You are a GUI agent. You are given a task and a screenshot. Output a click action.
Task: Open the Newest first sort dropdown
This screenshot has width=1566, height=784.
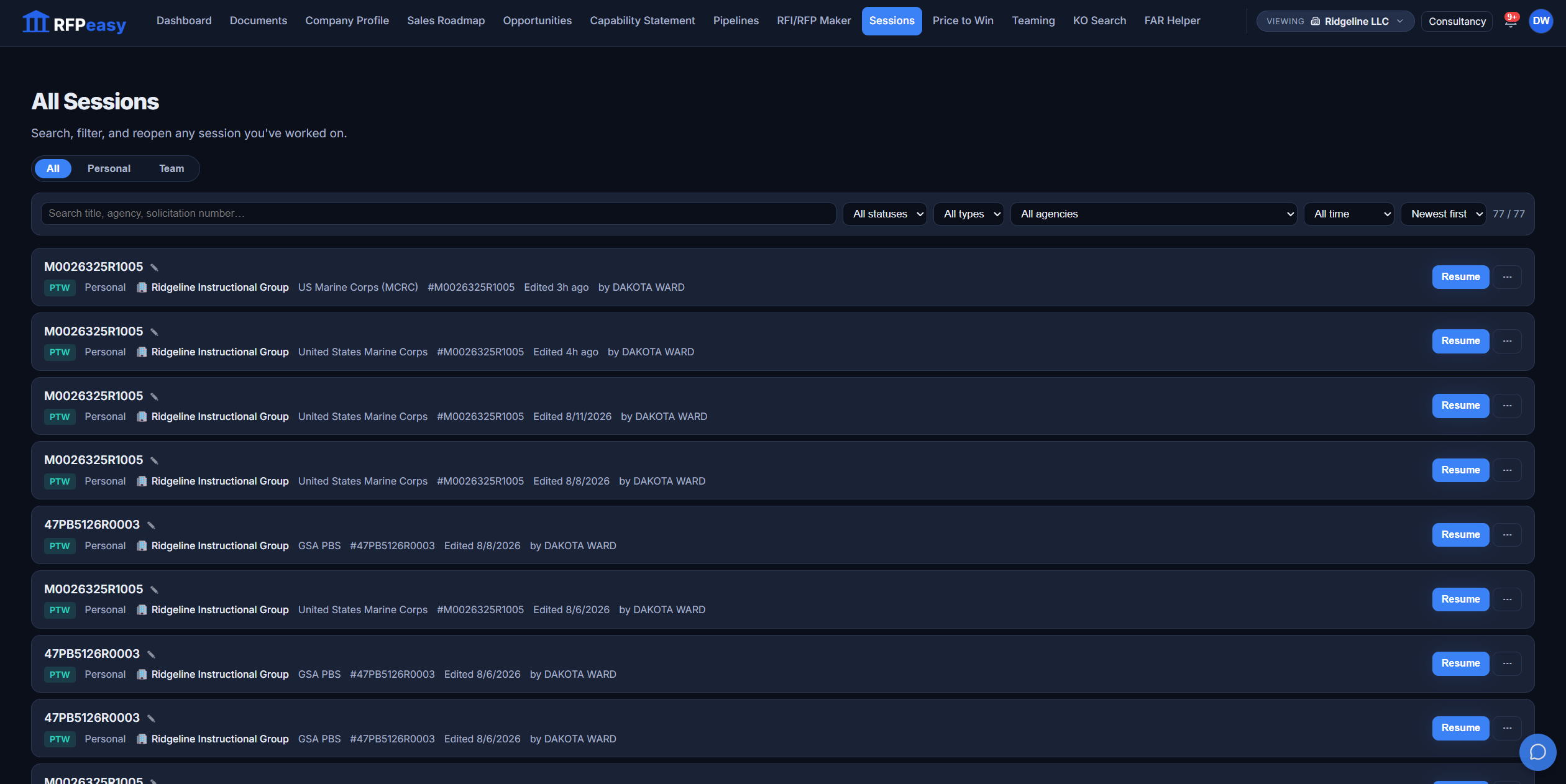click(1444, 214)
